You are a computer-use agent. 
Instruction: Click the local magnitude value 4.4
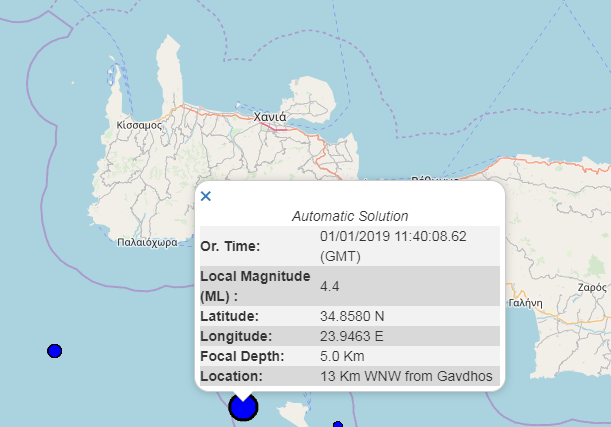coord(330,287)
